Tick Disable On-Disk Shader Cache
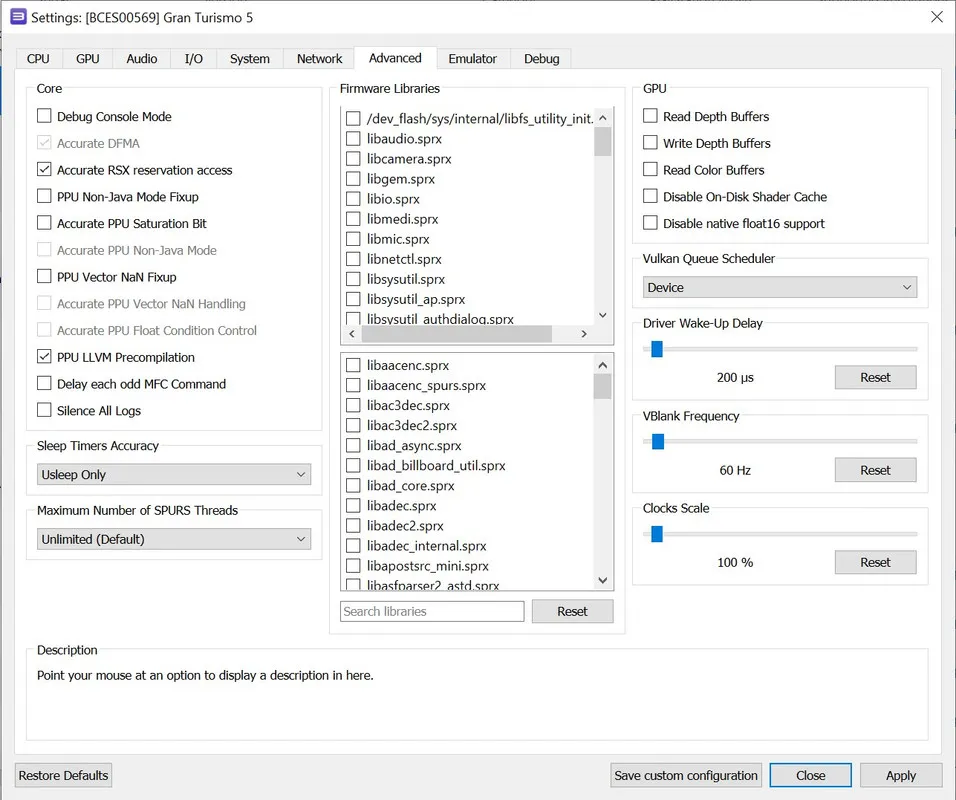Screen dimensions: 956x800 [651, 196]
